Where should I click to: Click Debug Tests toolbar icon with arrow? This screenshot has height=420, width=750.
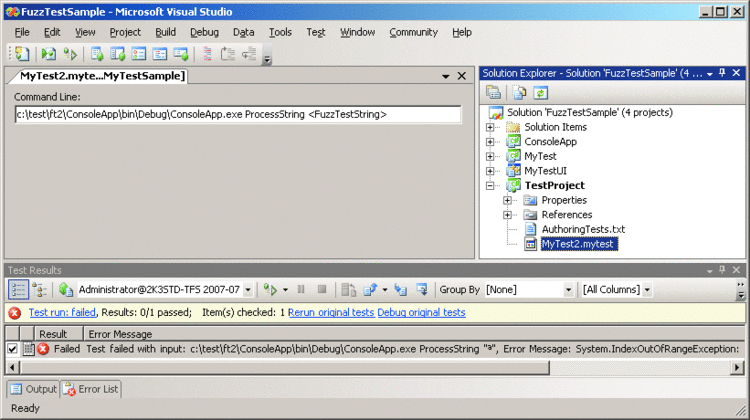click(70, 54)
